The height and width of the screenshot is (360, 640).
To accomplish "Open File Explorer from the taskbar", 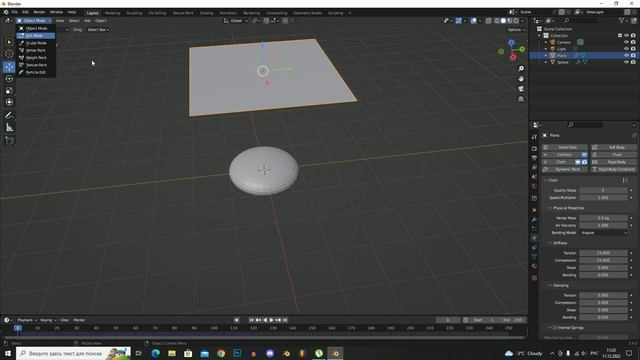I will [172, 353].
